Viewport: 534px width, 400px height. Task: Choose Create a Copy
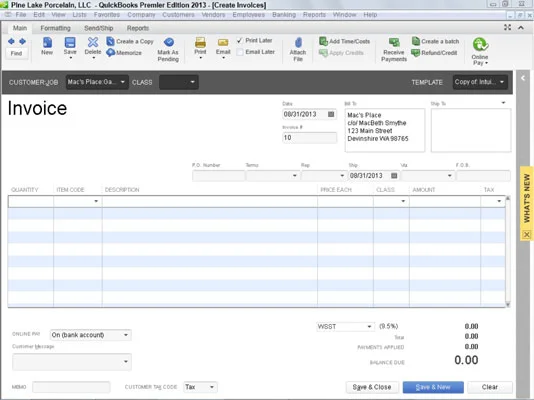point(130,41)
